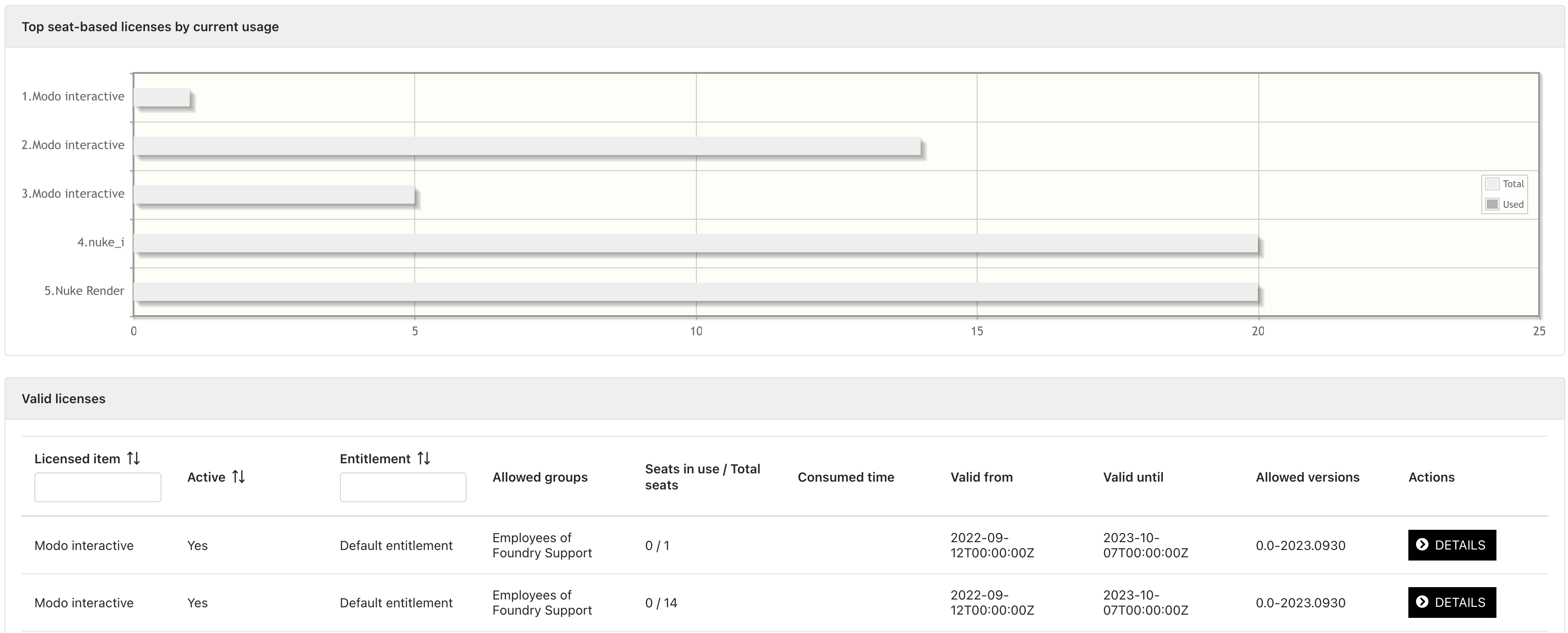This screenshot has width=1568, height=633.
Task: Click the 'Licensed item' column header text
Action: click(x=78, y=459)
